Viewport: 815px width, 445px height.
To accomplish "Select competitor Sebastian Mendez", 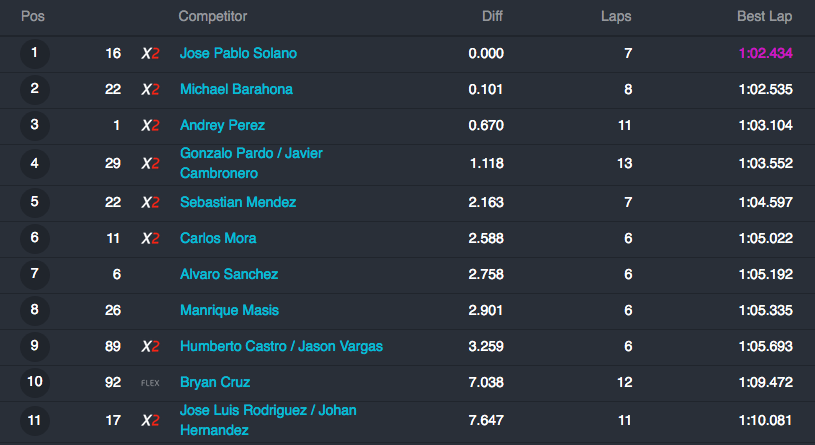I will tap(238, 202).
